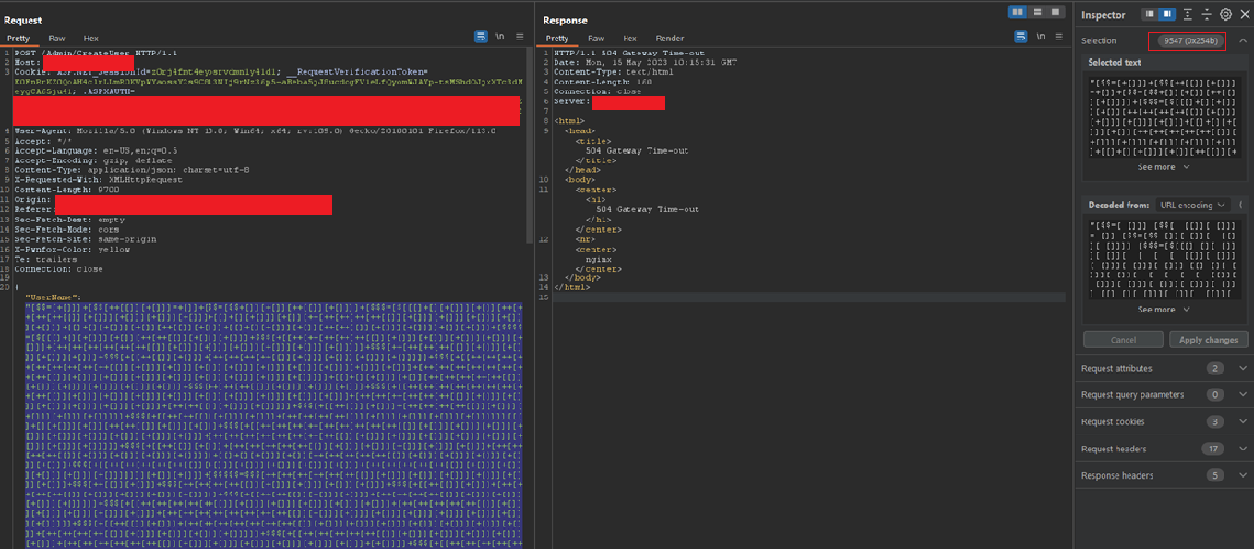Click the Response headers count badge 5

[x=1215, y=476]
